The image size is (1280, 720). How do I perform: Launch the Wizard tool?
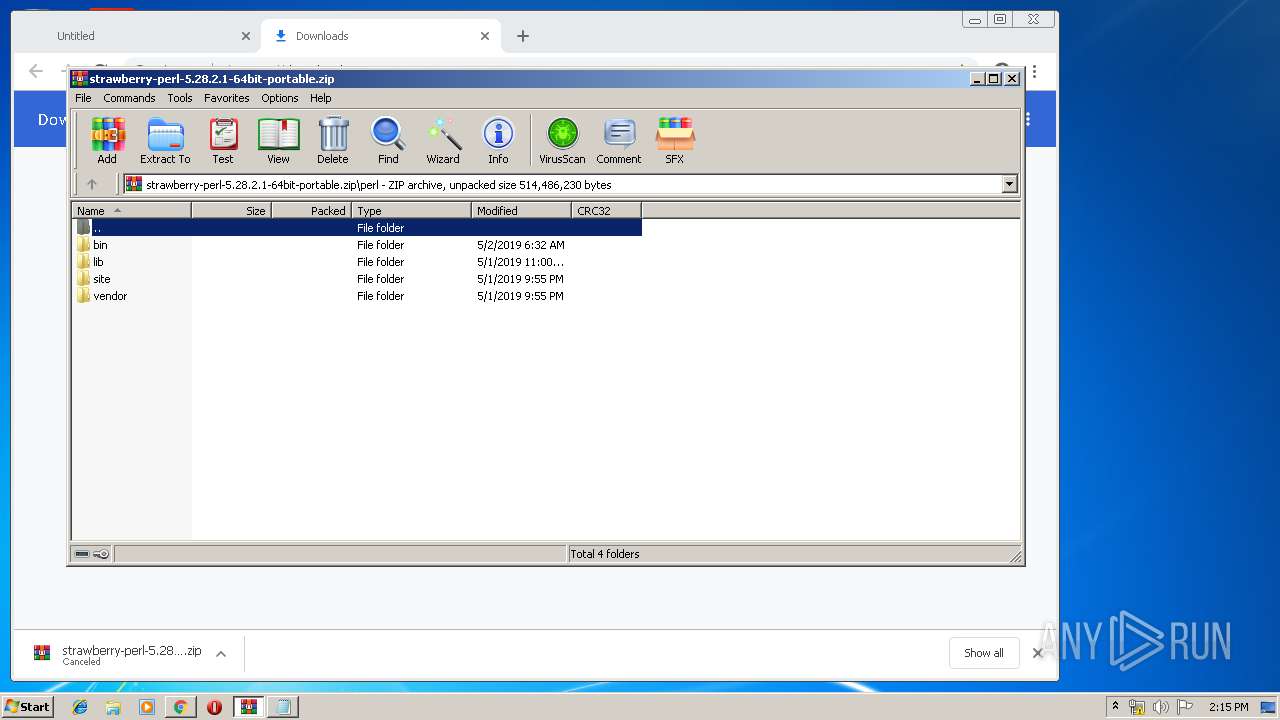(x=443, y=140)
